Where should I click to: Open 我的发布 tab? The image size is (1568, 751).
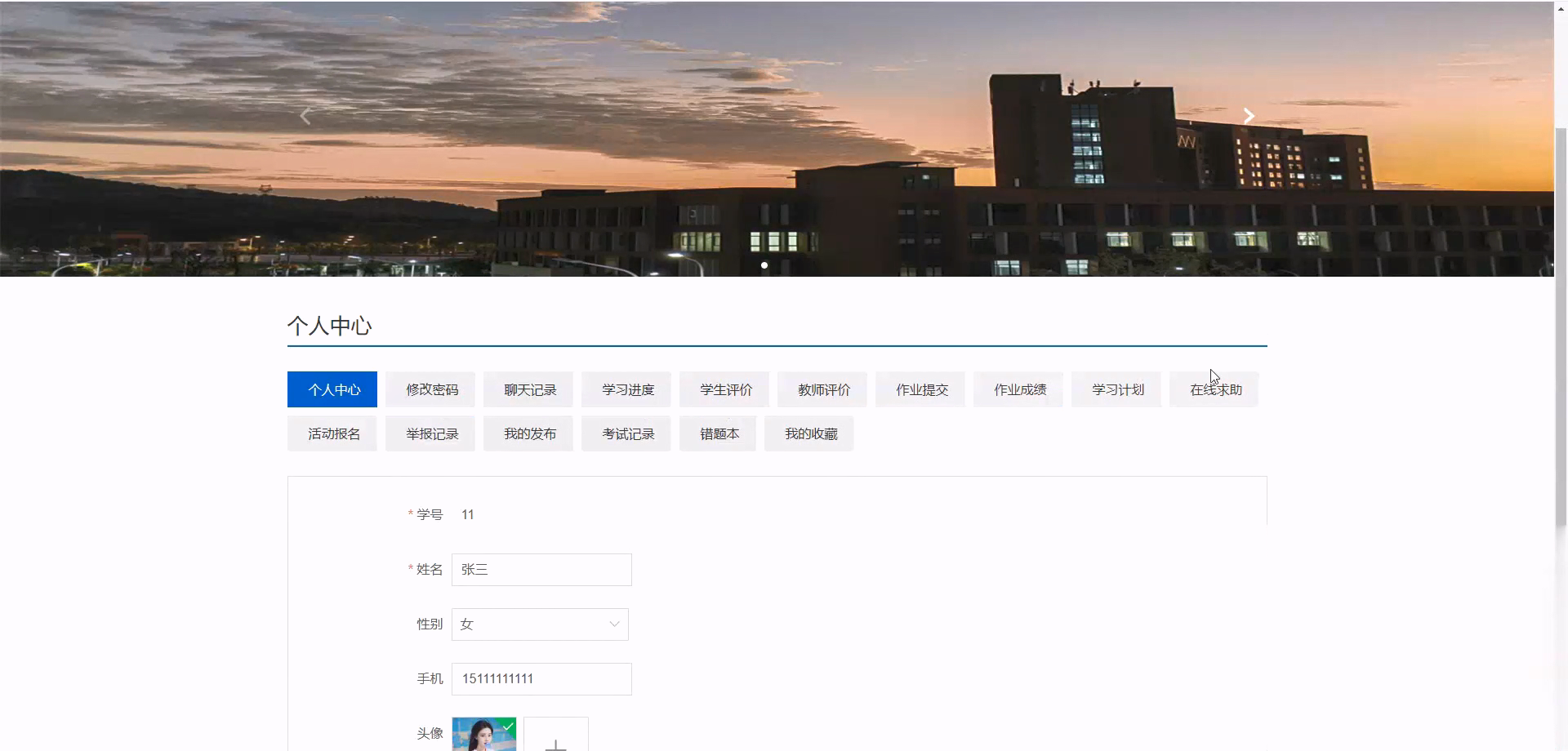click(528, 433)
